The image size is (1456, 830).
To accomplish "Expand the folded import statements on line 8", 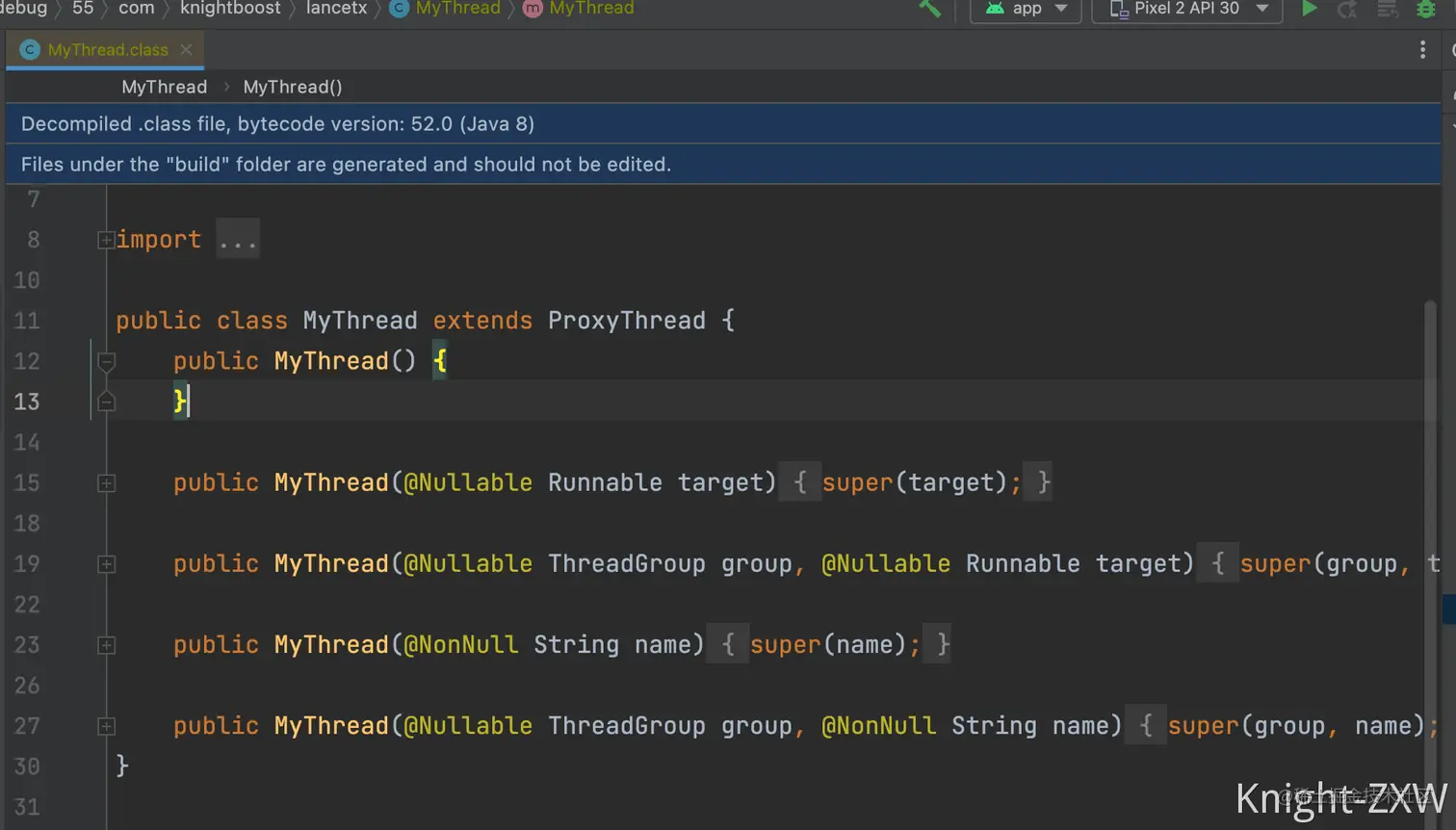I will (106, 240).
